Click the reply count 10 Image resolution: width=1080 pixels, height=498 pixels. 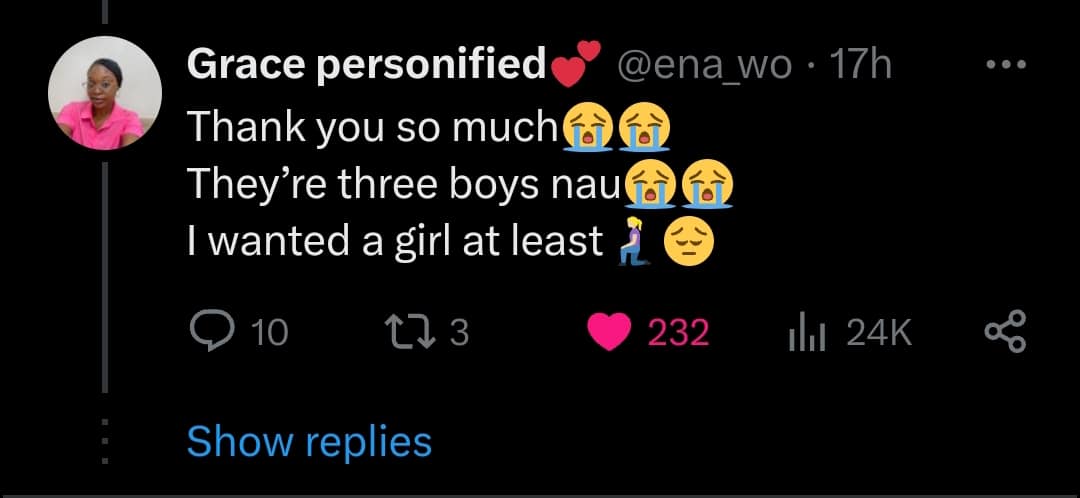(267, 332)
